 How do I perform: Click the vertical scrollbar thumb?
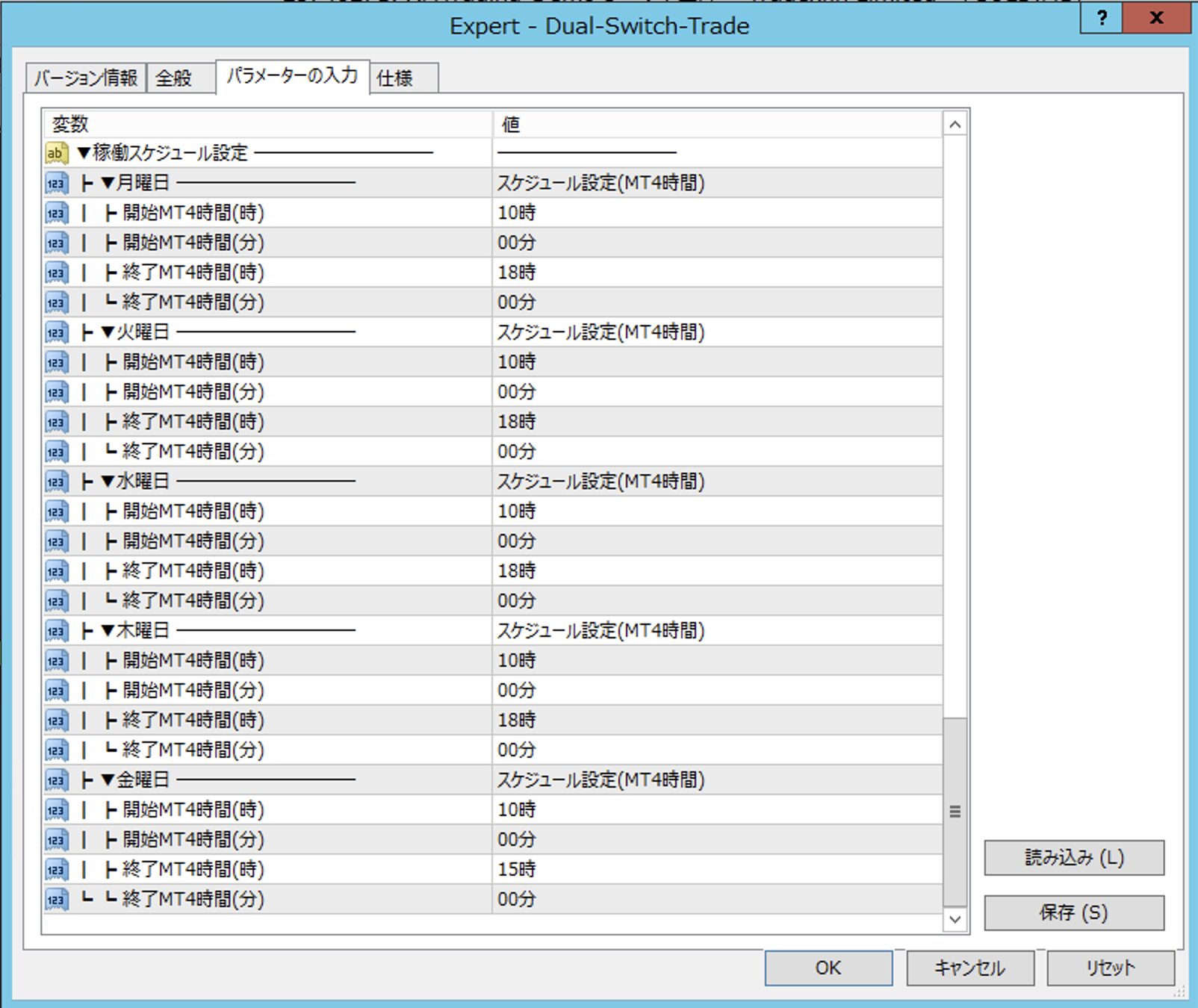(955, 812)
